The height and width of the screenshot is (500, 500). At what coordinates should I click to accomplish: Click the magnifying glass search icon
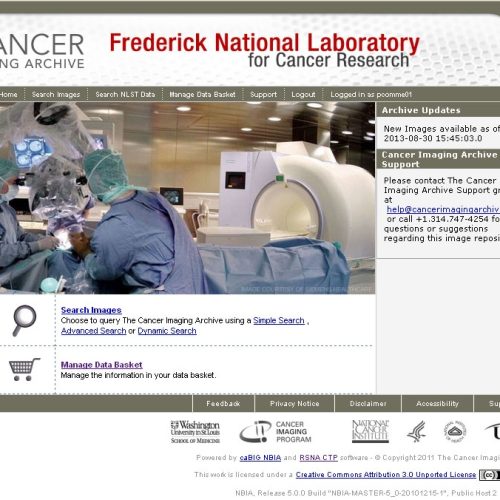pyautogui.click(x=24, y=320)
